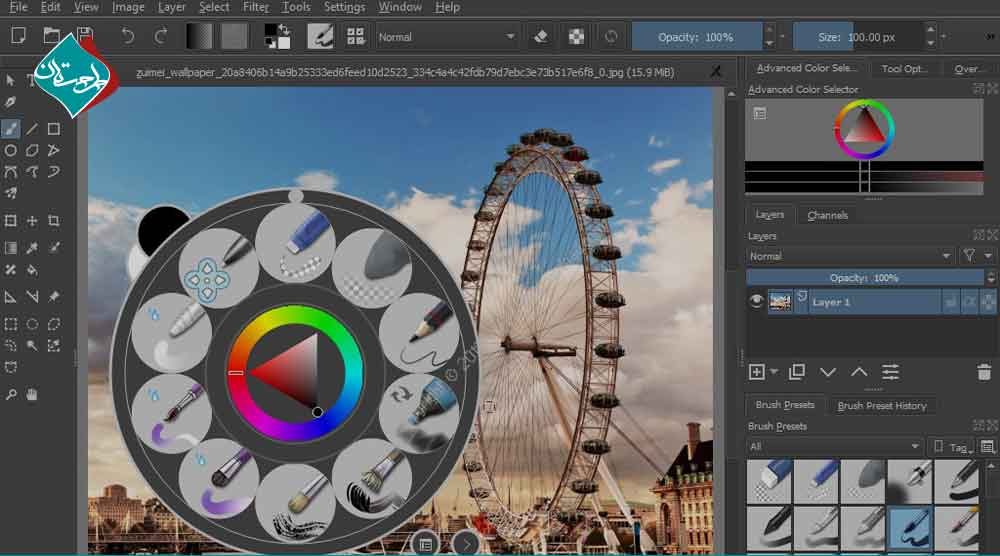Screen dimensions: 1000x556
Task: Open popup palette settings at wheel bottom
Action: [425, 544]
